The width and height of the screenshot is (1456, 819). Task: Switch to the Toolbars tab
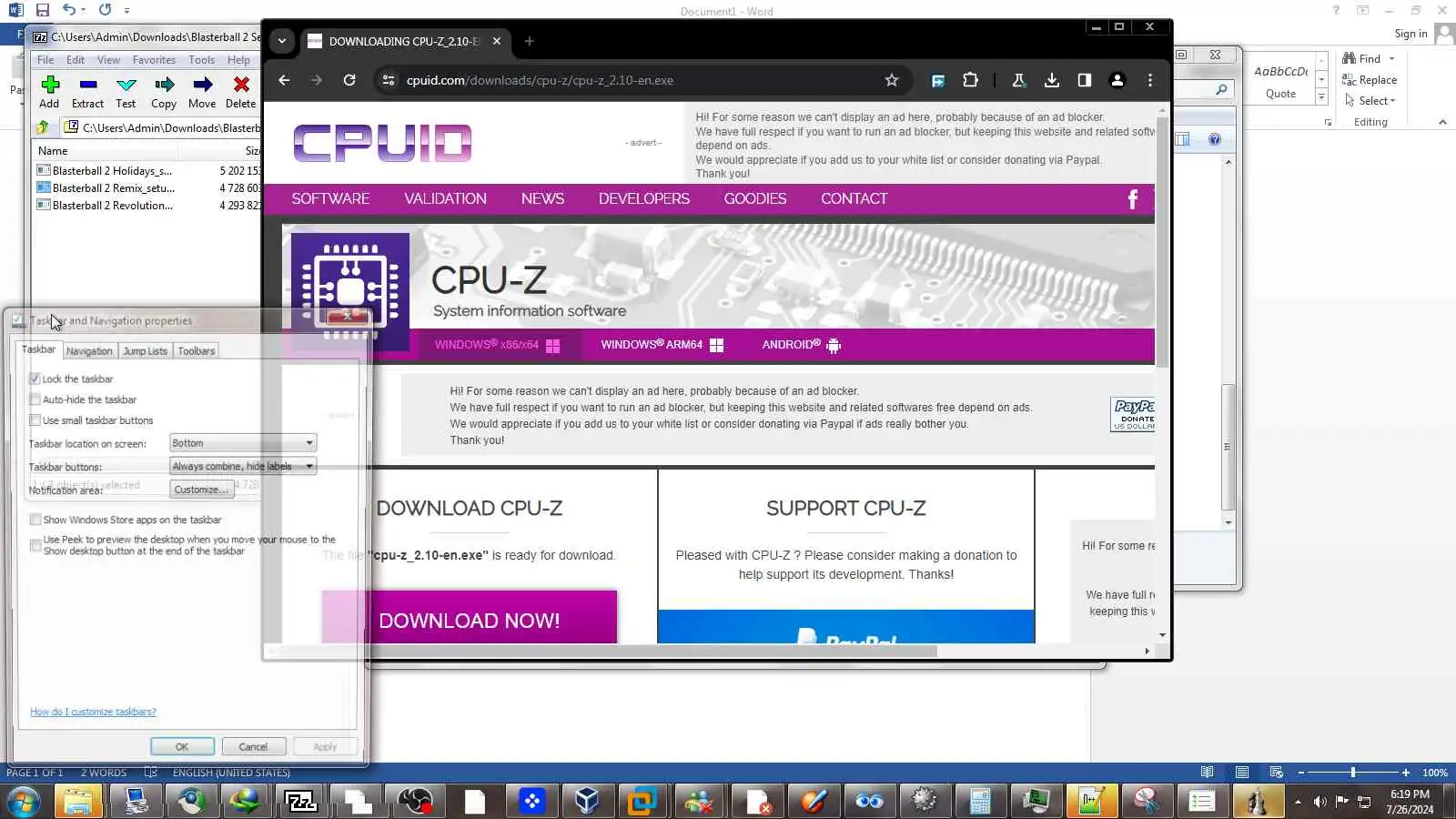pos(197,351)
